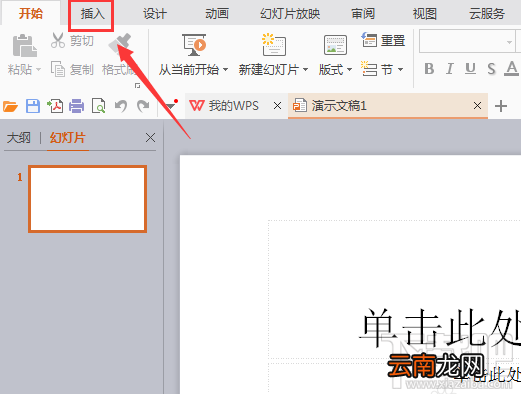Expand 从当前开始 dropdown arrow
This screenshot has height=394, width=521.
(225, 70)
